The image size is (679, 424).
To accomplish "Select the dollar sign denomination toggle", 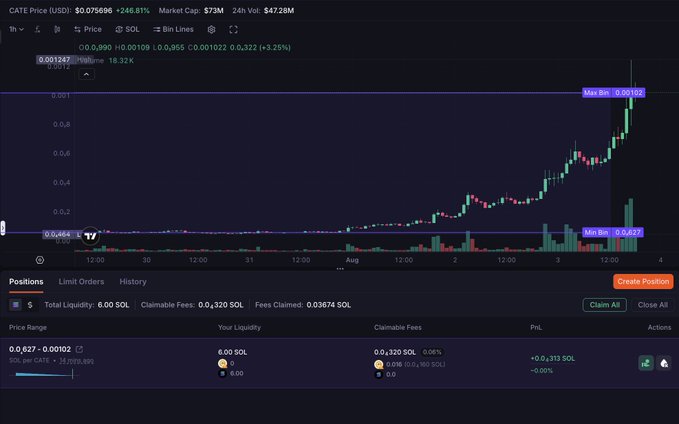I will pos(30,305).
